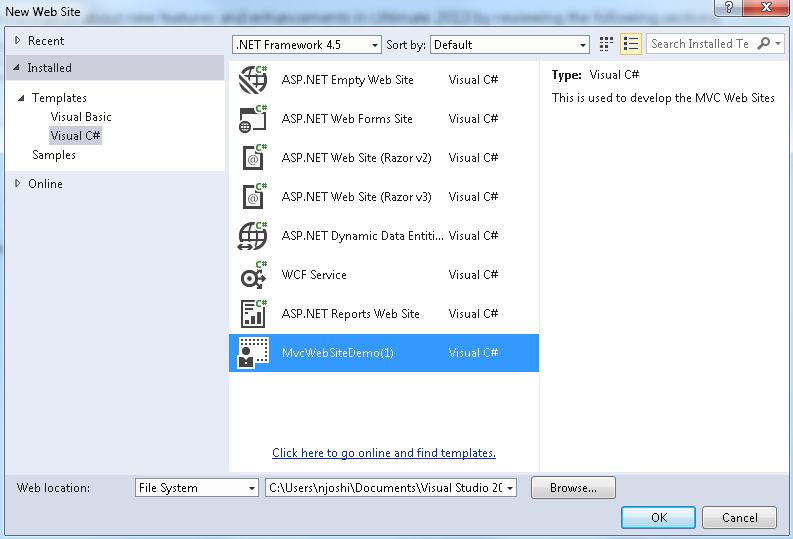This screenshot has width=793, height=539.
Task: Switch to medium icons list view
Action: (x=630, y=44)
